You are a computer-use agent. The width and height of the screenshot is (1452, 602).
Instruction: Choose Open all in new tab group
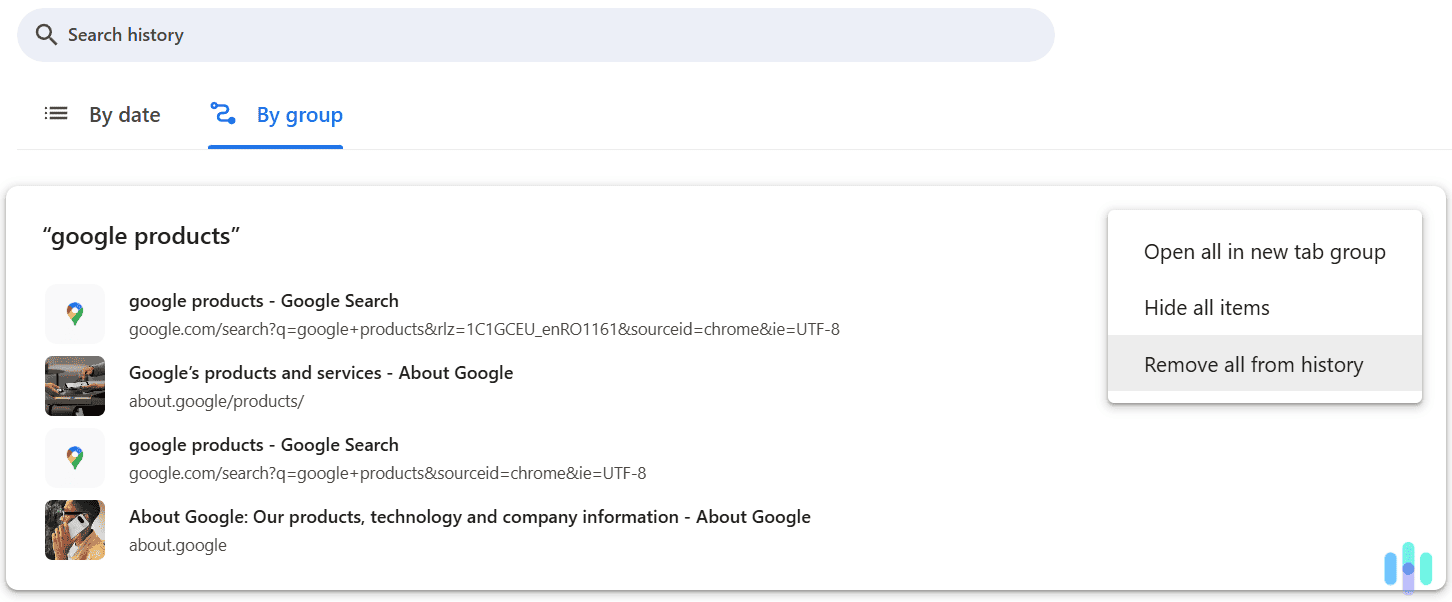pyautogui.click(x=1264, y=251)
